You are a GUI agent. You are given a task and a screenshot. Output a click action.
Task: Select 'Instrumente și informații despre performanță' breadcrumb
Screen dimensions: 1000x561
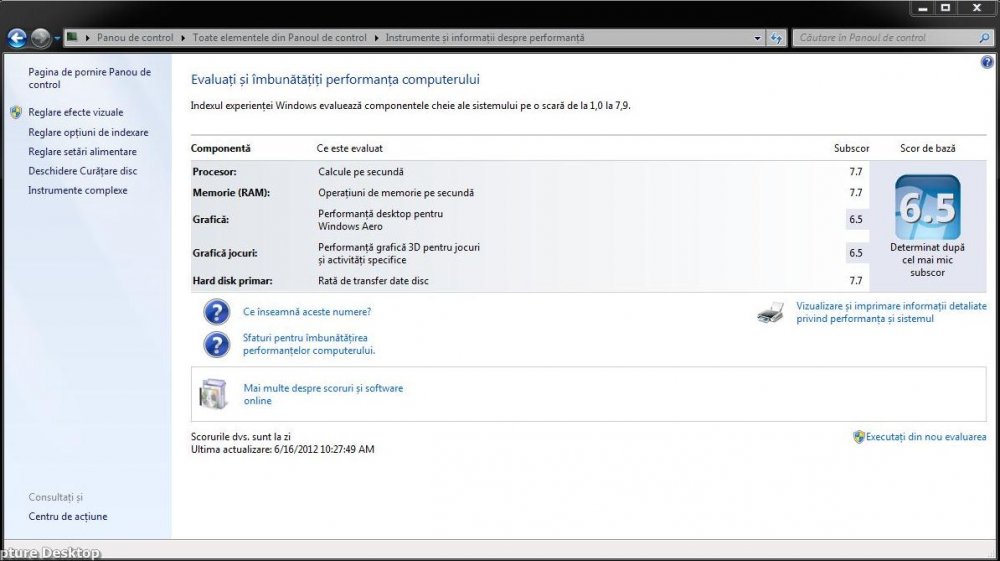485,38
